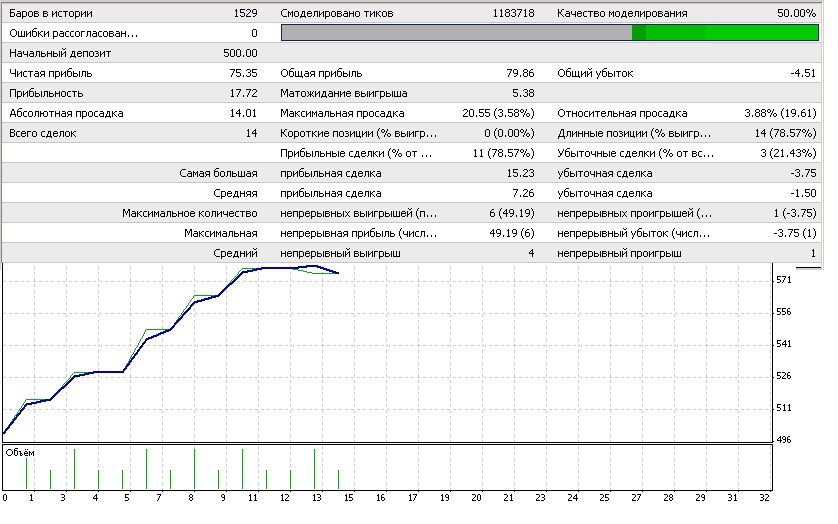Select 'Абсолютная просадка' label

click(66, 113)
